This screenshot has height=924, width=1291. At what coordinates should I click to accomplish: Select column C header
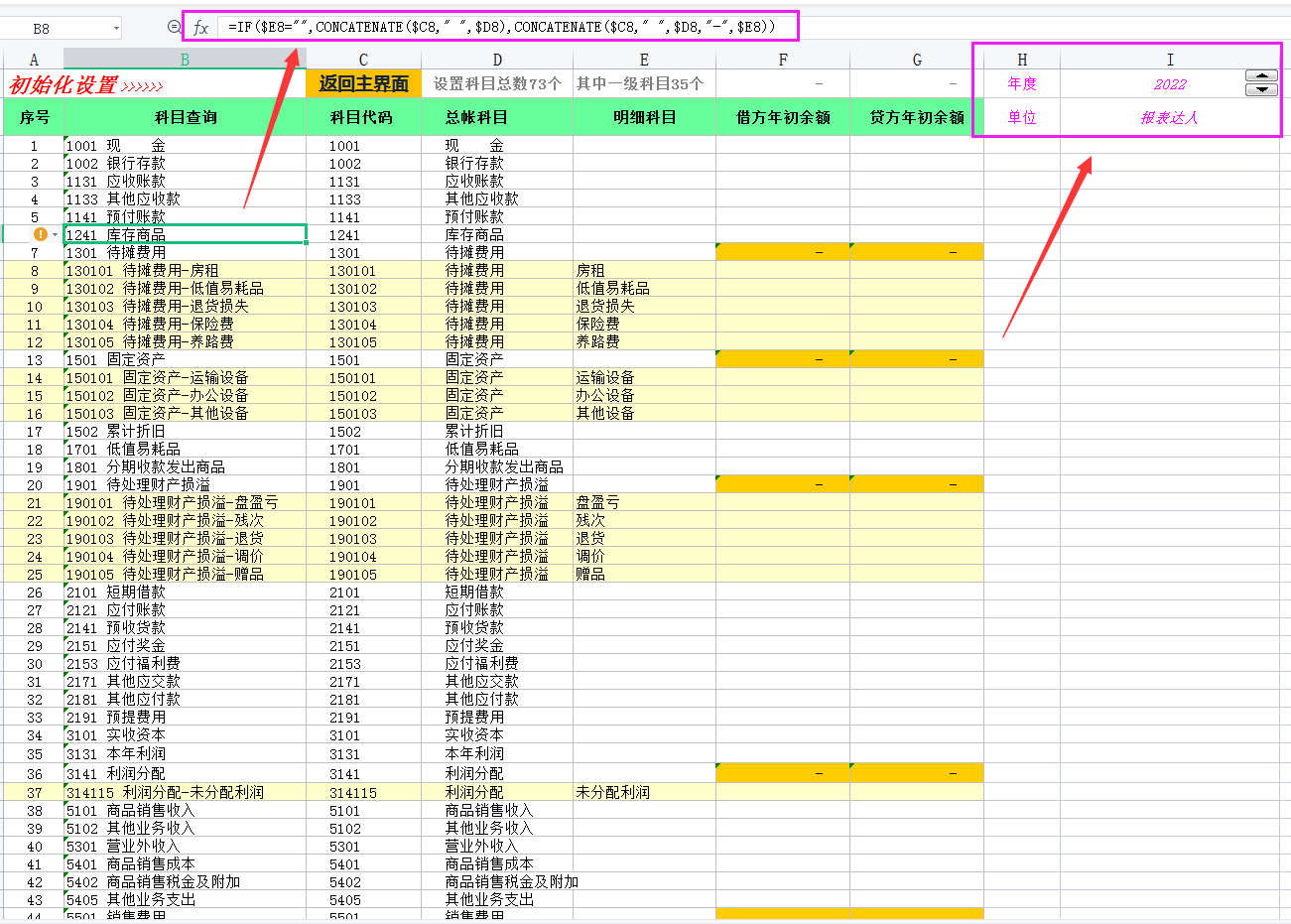coord(363,60)
